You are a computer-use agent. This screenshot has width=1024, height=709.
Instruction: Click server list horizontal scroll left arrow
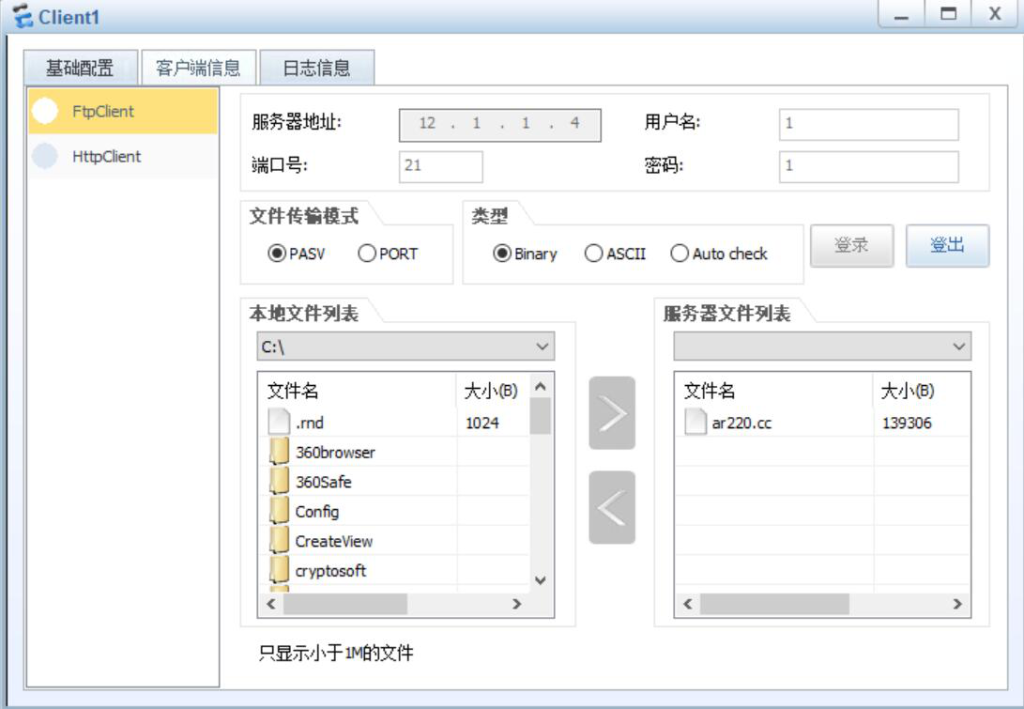(x=687, y=604)
